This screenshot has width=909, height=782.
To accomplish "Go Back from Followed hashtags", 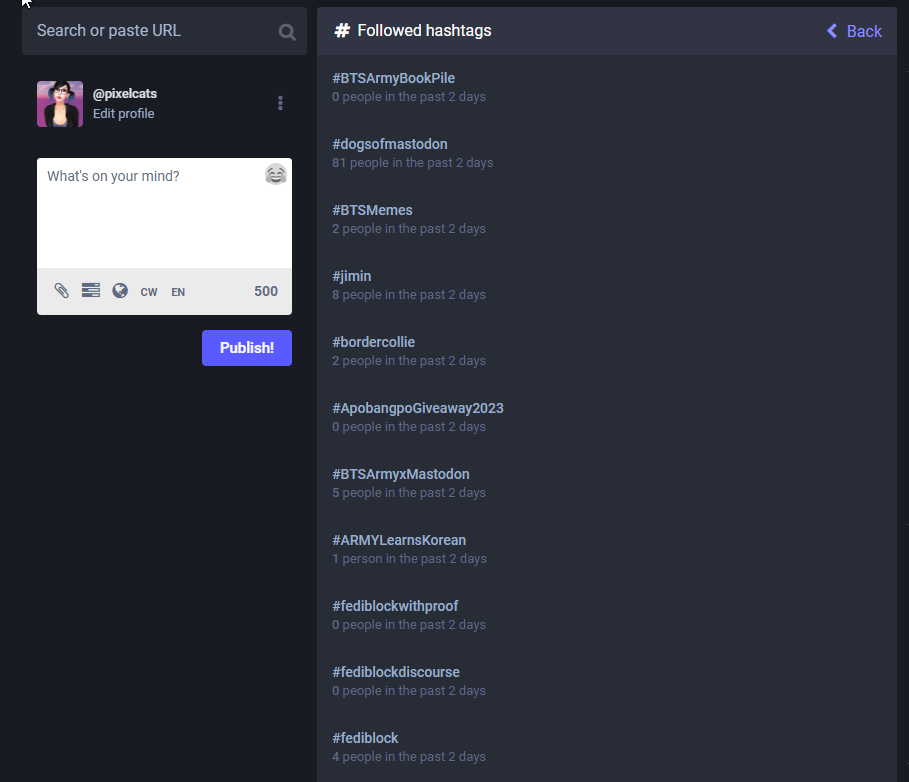I will coord(854,31).
